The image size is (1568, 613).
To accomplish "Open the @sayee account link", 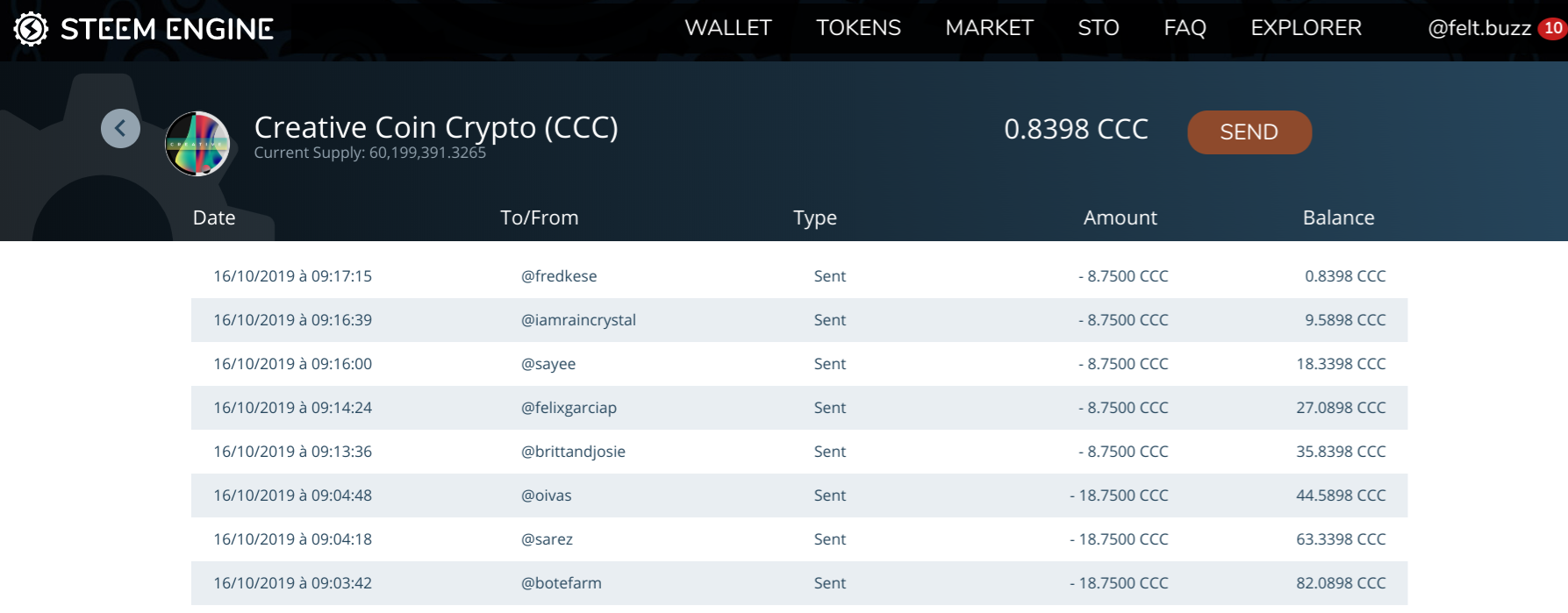I will pyautogui.click(x=548, y=364).
